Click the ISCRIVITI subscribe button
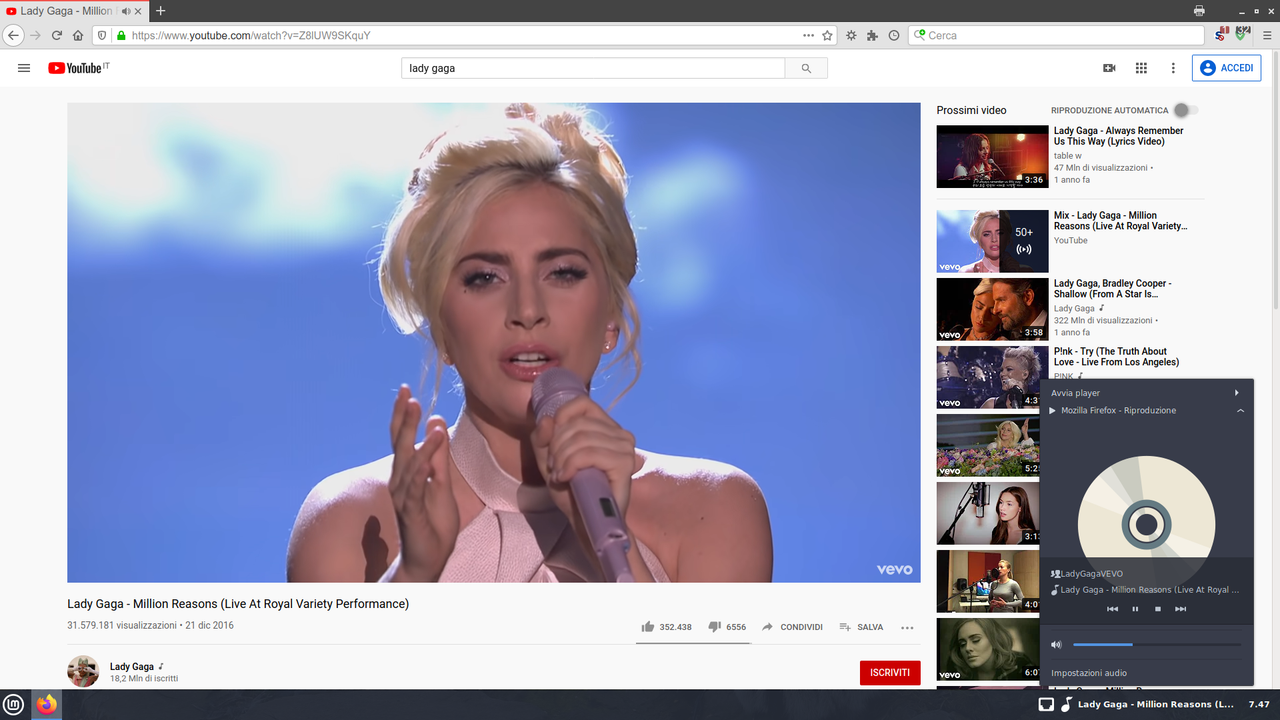 click(x=890, y=672)
